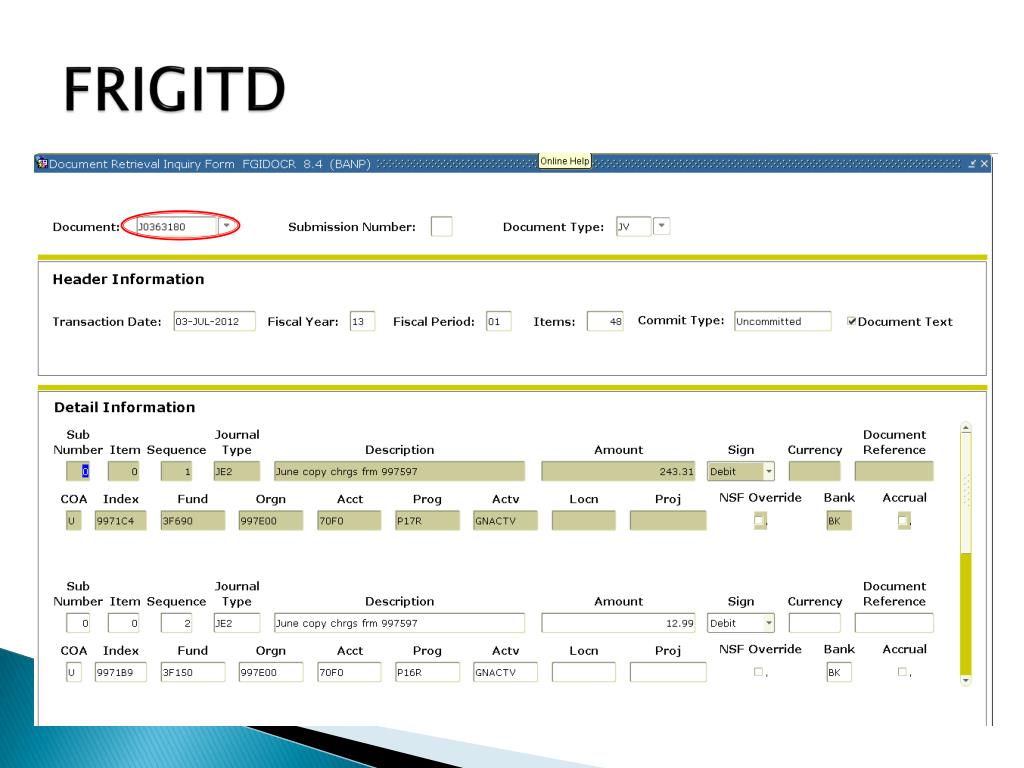Click the Transaction Date field 03-JUL-2012
This screenshot has height=768, width=1024.
(214, 321)
